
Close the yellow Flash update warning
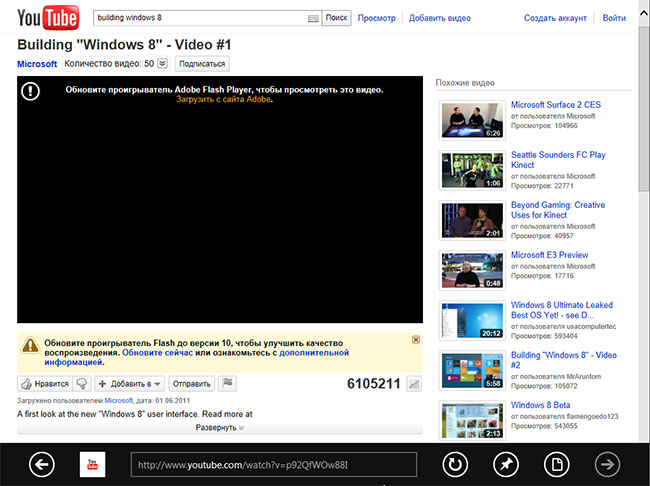pyautogui.click(x=416, y=340)
